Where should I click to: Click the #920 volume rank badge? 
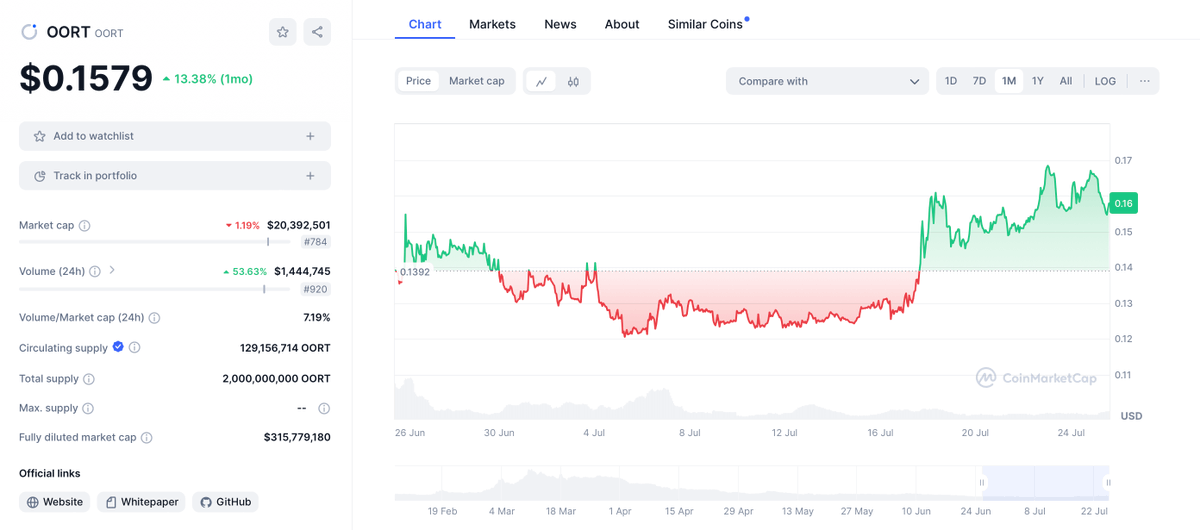tap(316, 289)
